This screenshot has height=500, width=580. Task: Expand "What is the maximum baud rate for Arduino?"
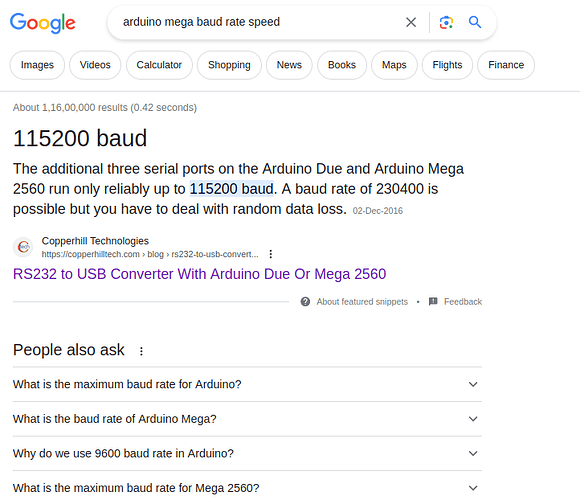pyautogui.click(x=247, y=384)
